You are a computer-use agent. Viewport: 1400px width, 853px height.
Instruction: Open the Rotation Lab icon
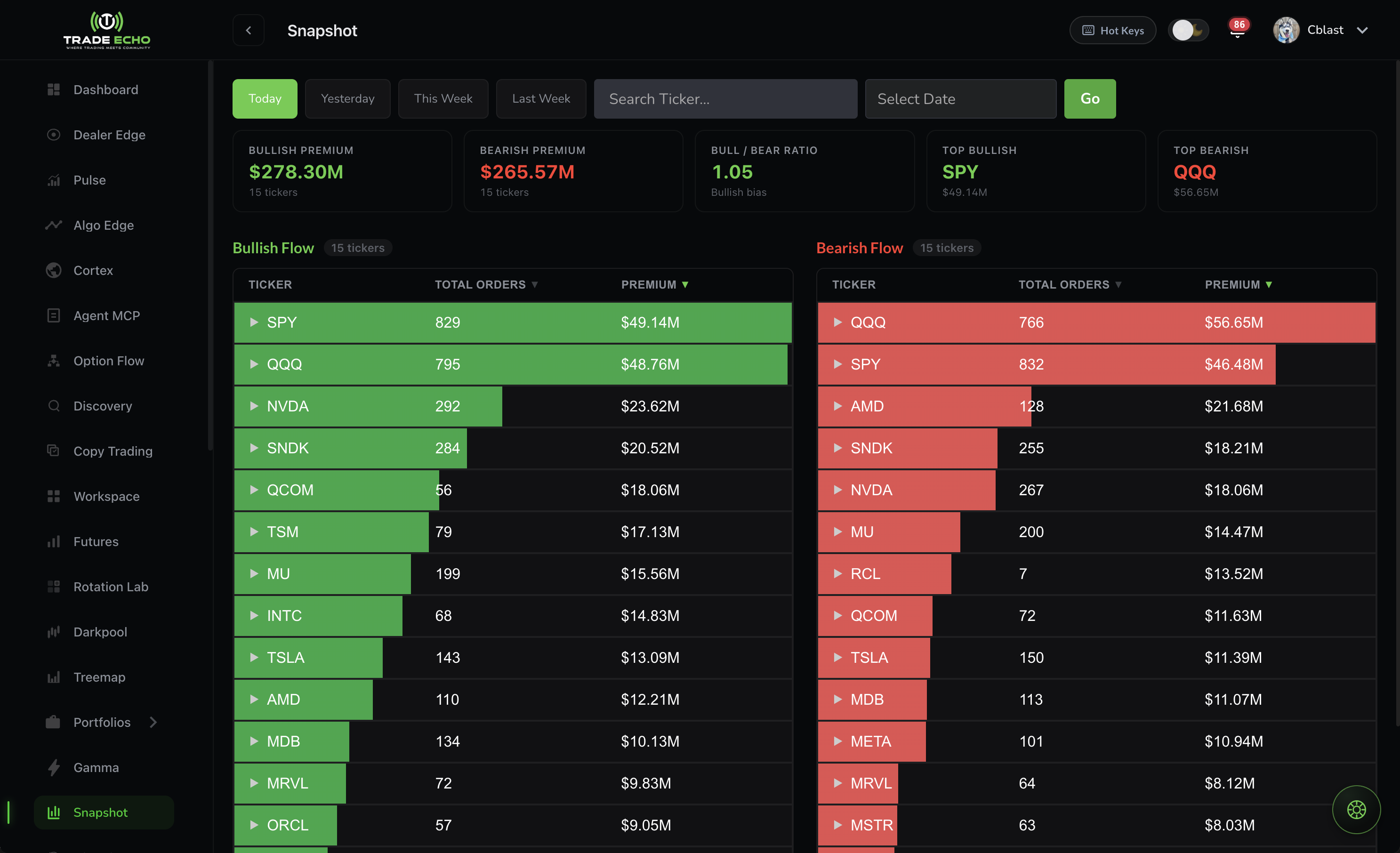pos(53,587)
